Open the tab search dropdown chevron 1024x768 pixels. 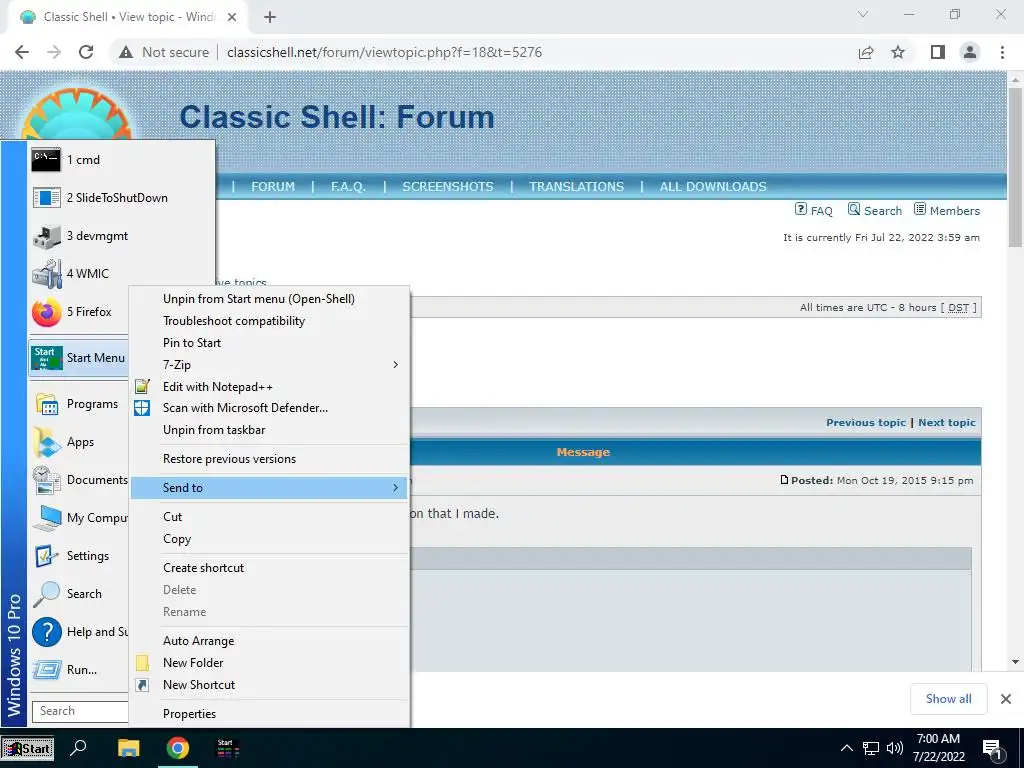[x=863, y=14]
